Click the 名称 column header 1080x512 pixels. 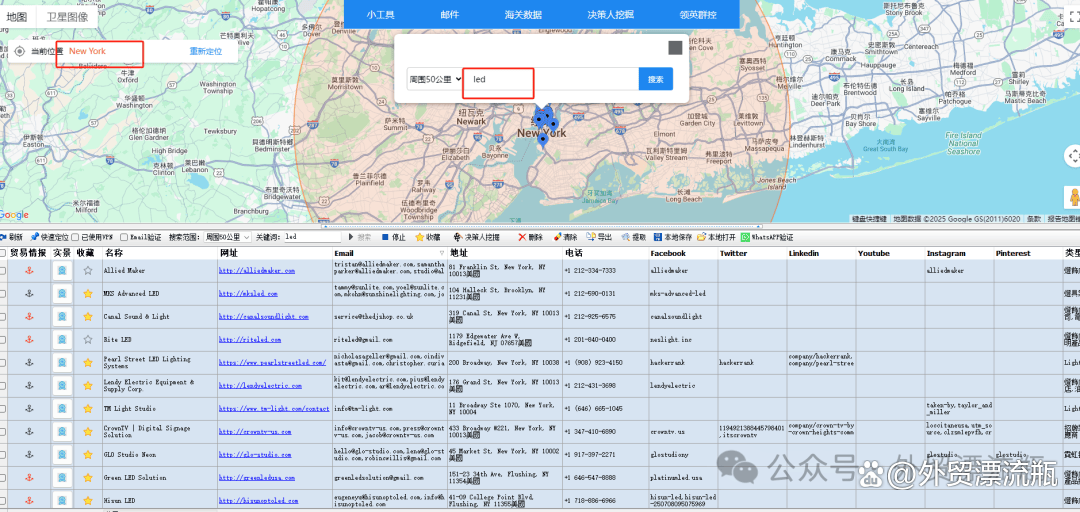(x=160, y=254)
